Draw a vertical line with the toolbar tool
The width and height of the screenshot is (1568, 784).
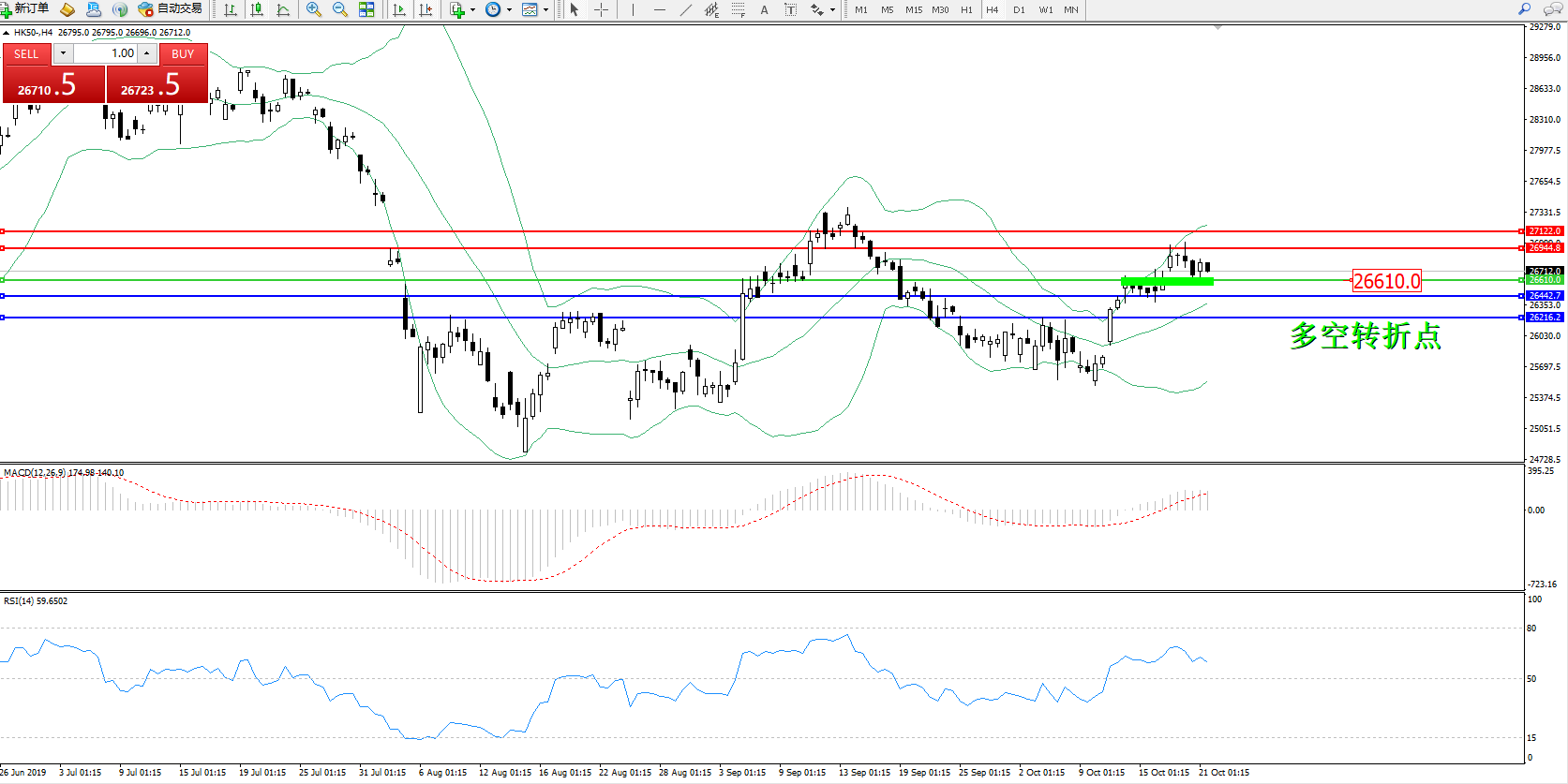[x=634, y=9]
